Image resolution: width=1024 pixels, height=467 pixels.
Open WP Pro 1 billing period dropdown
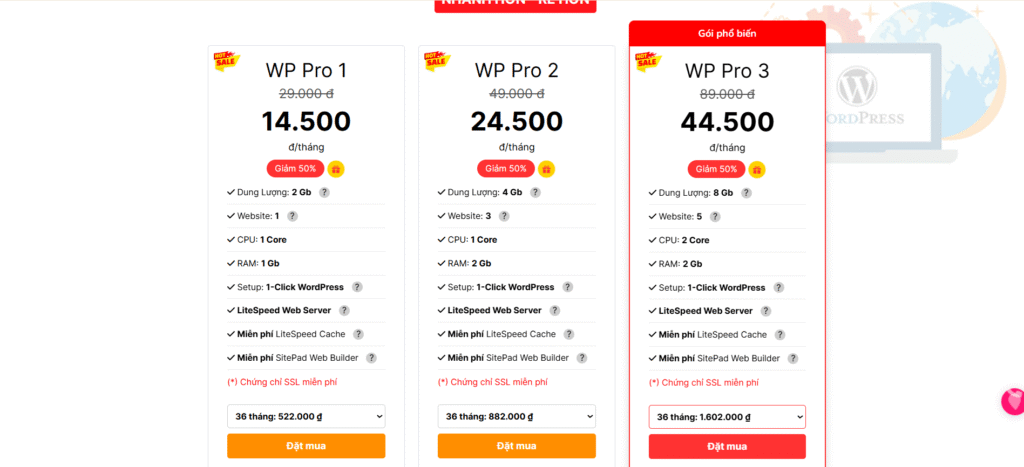coord(306,417)
